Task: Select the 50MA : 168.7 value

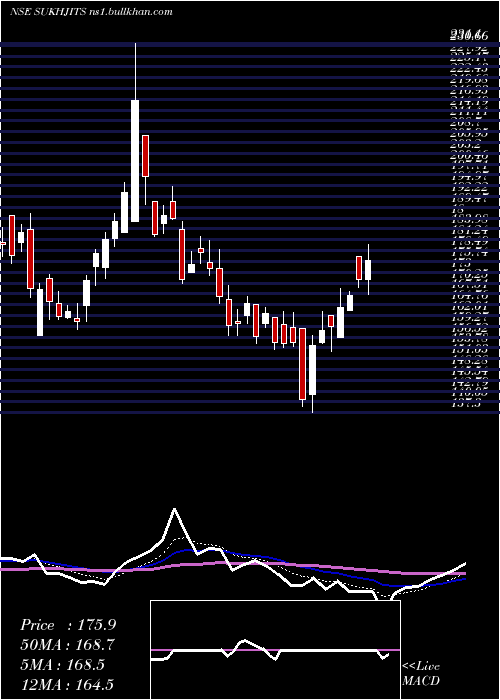Action: (67, 645)
